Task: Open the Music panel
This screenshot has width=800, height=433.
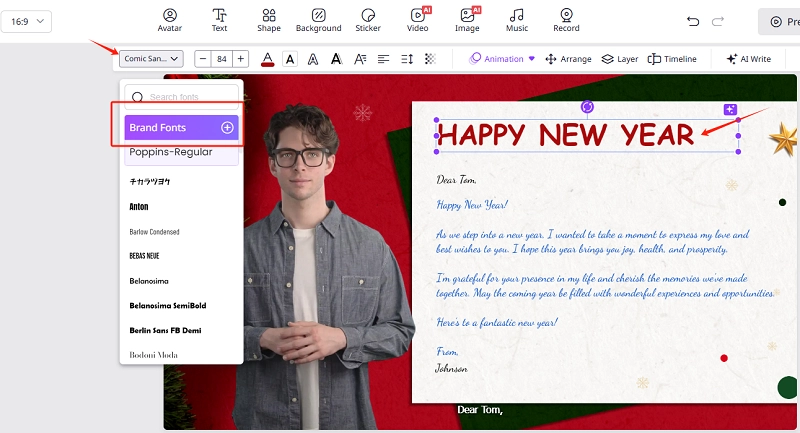Action: 517,20
